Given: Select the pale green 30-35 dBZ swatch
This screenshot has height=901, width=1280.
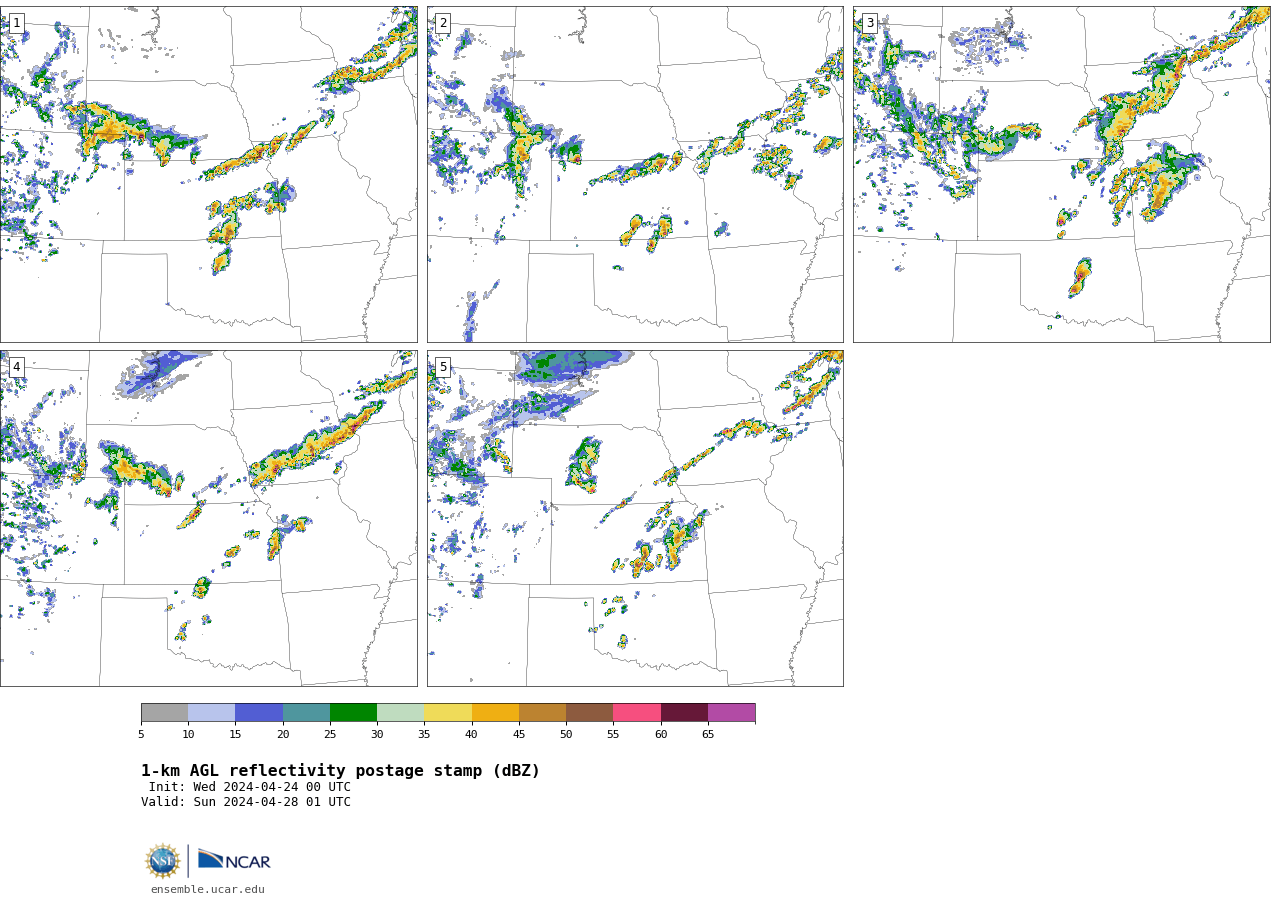Looking at the screenshot, I should click(400, 713).
